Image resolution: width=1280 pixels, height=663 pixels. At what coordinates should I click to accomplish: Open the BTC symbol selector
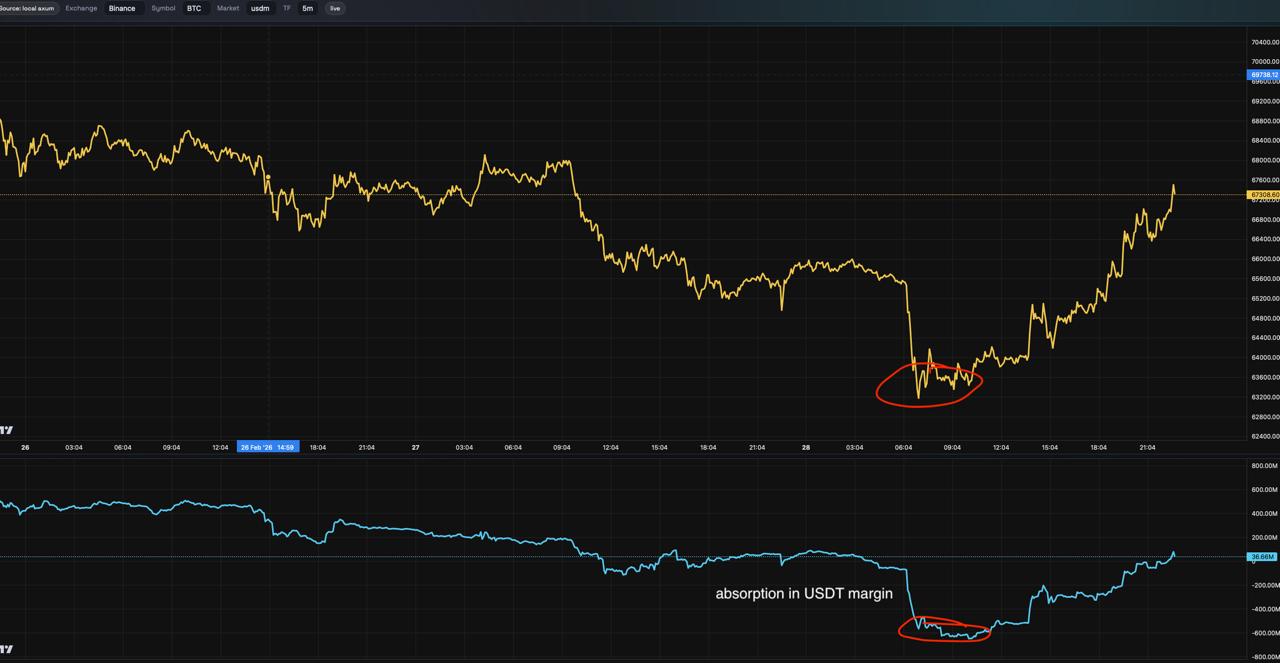pos(194,8)
